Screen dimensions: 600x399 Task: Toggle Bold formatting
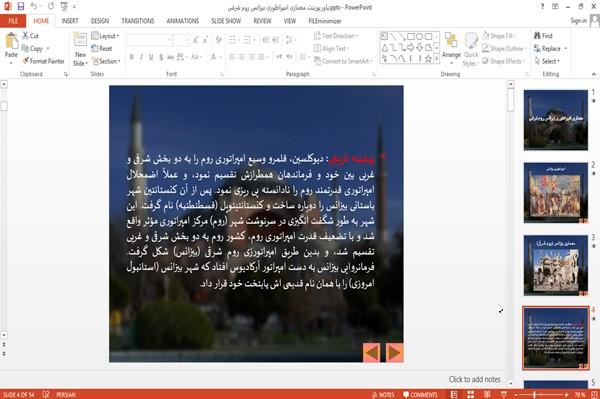[131, 57]
